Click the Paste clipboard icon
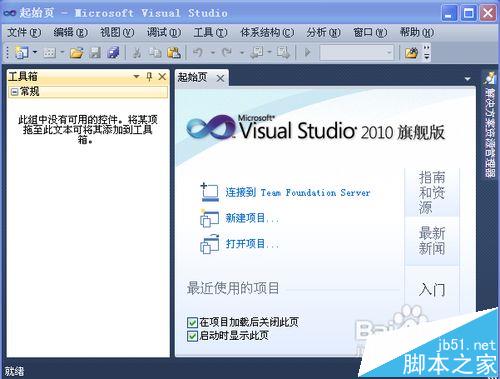500x379 pixels. click(x=174, y=53)
